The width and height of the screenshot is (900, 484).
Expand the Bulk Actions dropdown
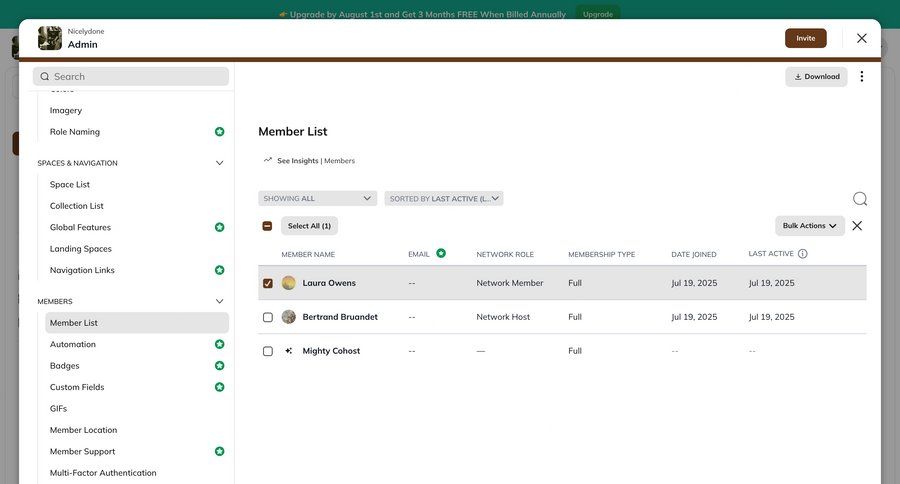pos(809,226)
